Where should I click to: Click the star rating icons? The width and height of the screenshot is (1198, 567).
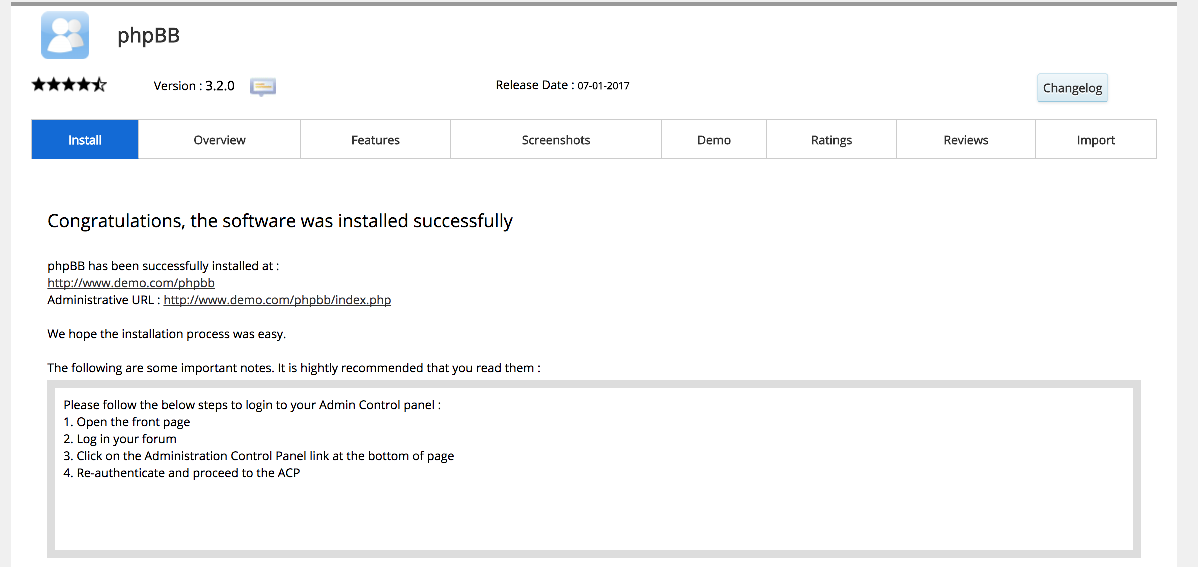point(69,85)
